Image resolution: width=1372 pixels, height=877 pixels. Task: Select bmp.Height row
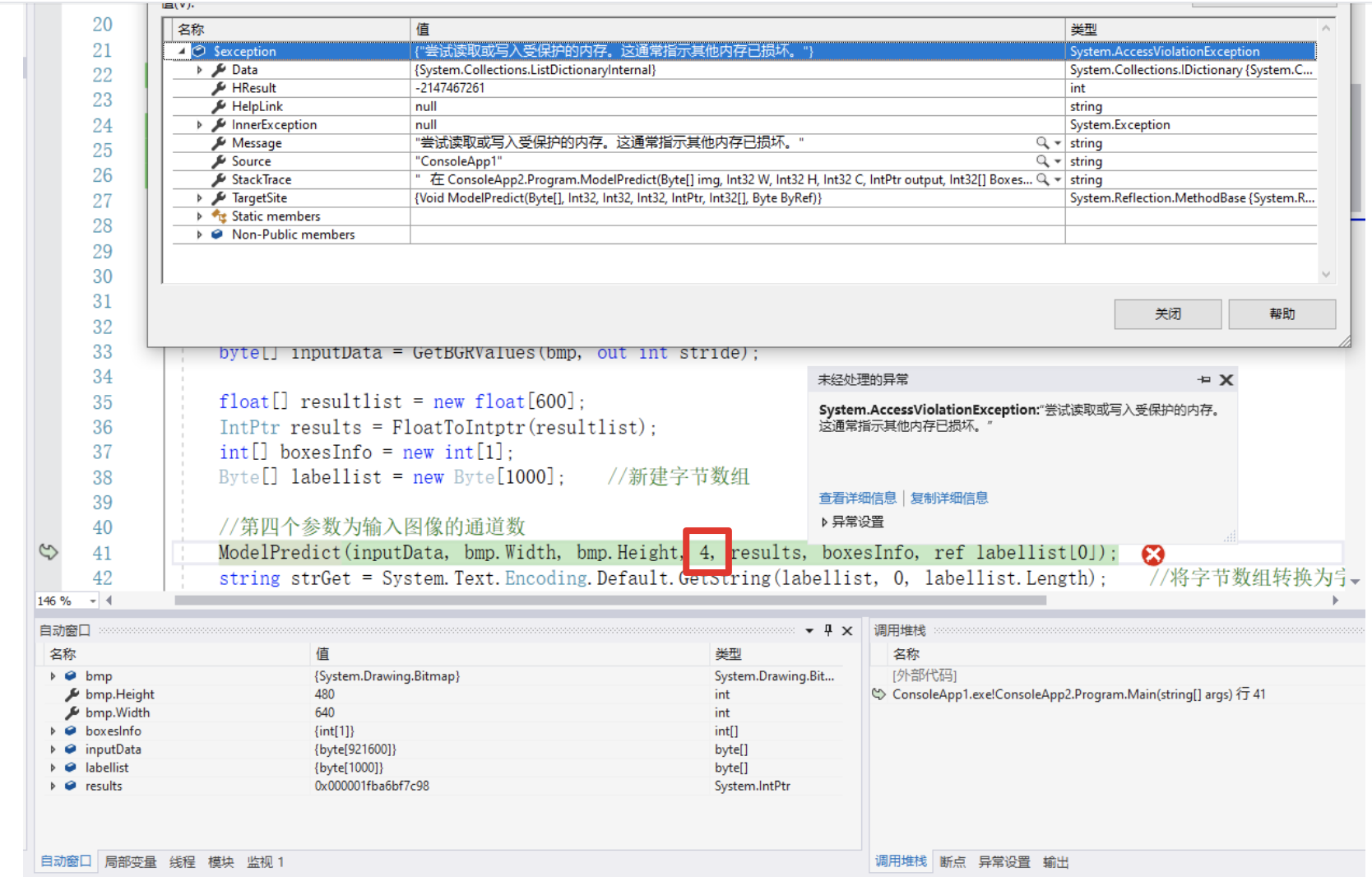pyautogui.click(x=444, y=694)
